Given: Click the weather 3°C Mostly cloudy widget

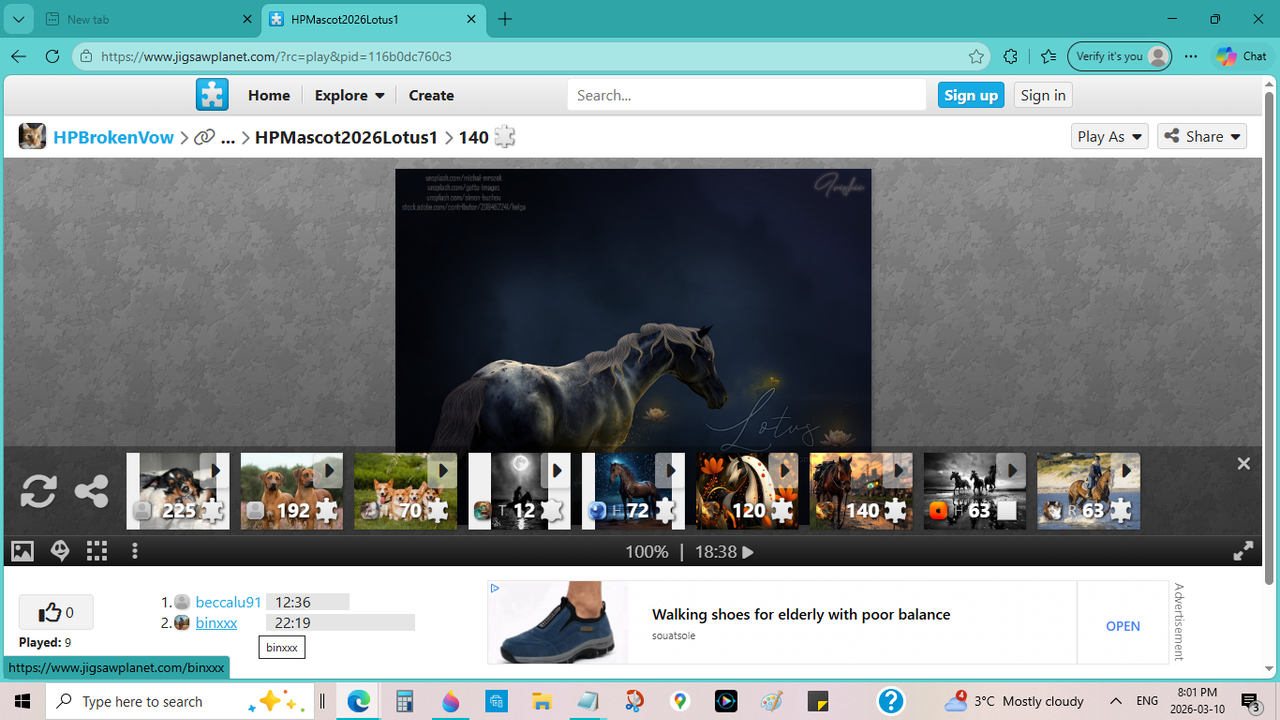Looking at the screenshot, I should pos(1014,701).
